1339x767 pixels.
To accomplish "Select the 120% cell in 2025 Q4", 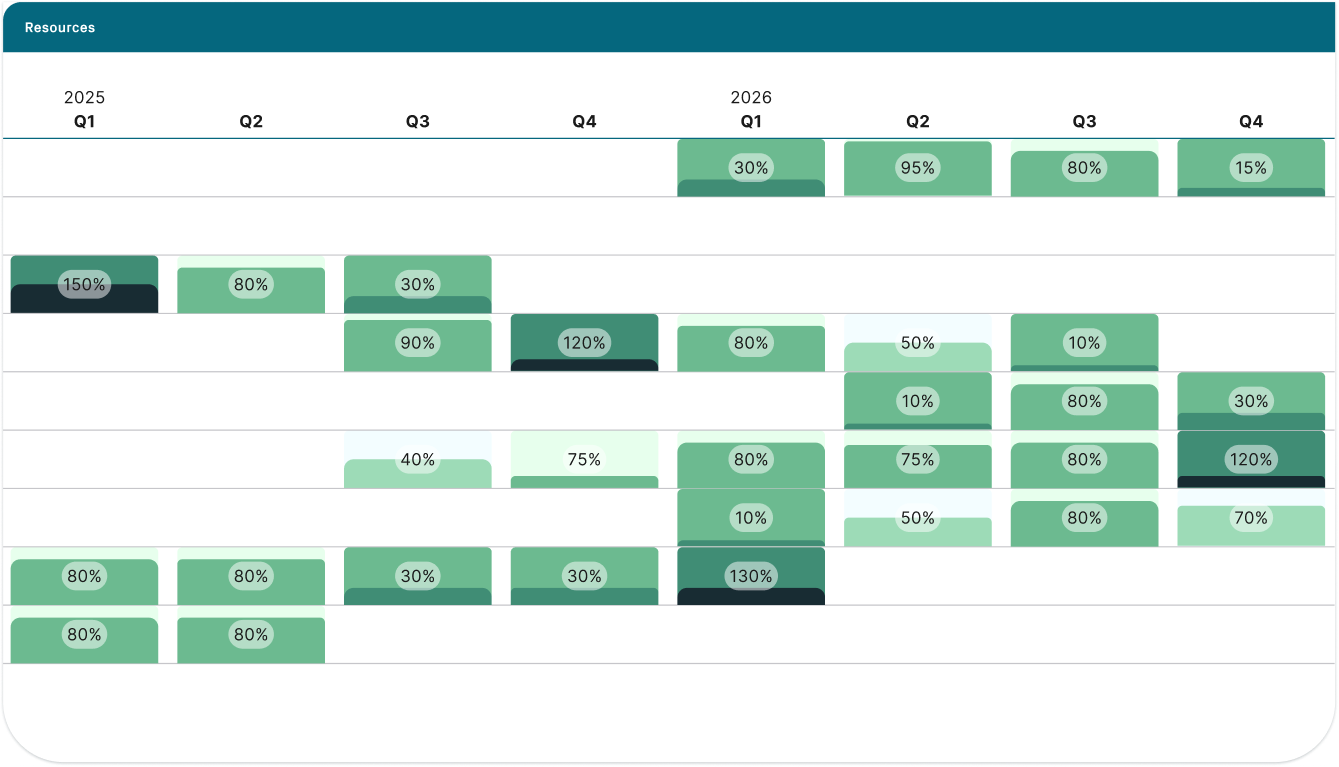I will click(584, 343).
